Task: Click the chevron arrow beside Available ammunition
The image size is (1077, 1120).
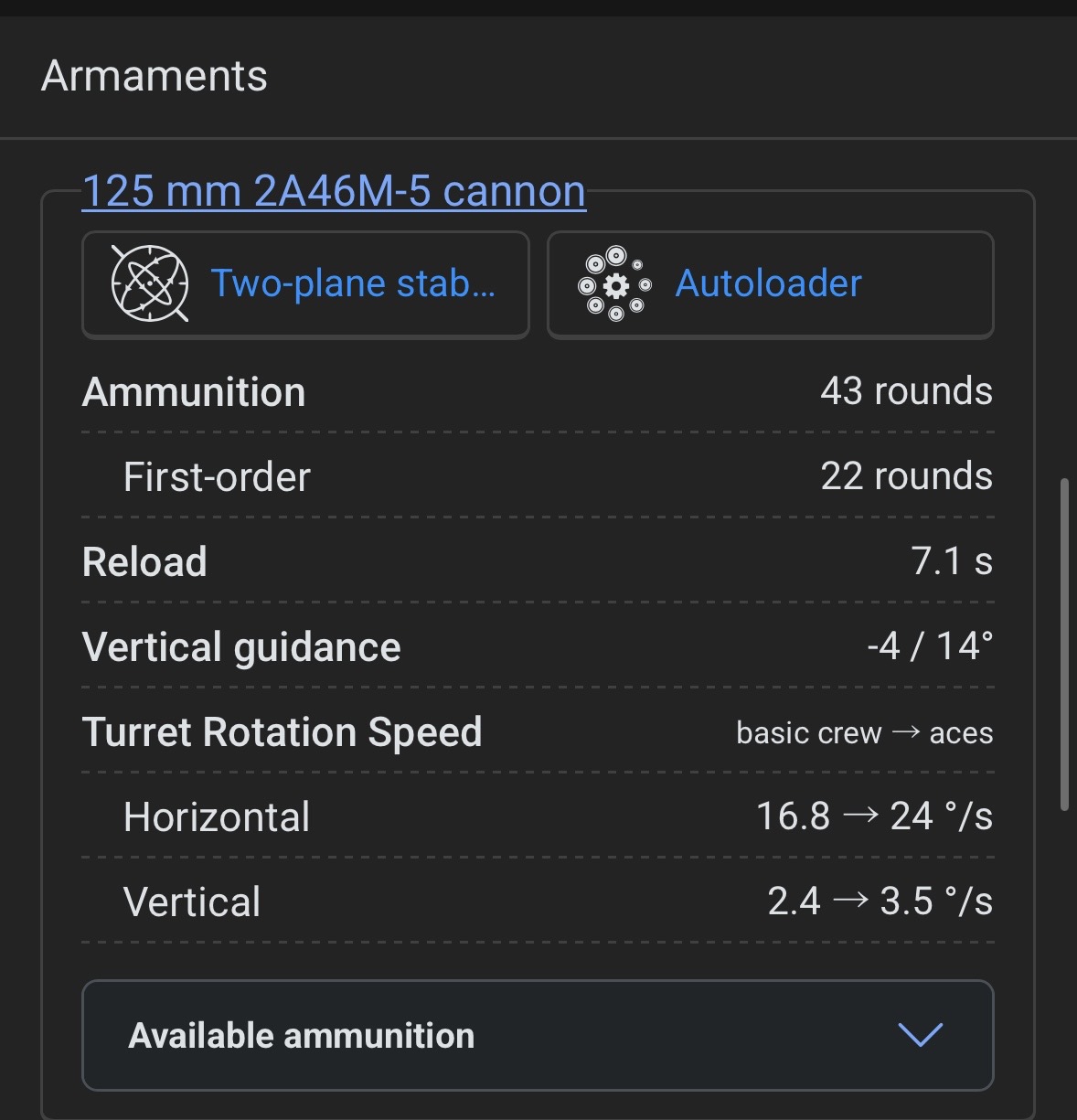Action: pyautogui.click(x=920, y=1035)
